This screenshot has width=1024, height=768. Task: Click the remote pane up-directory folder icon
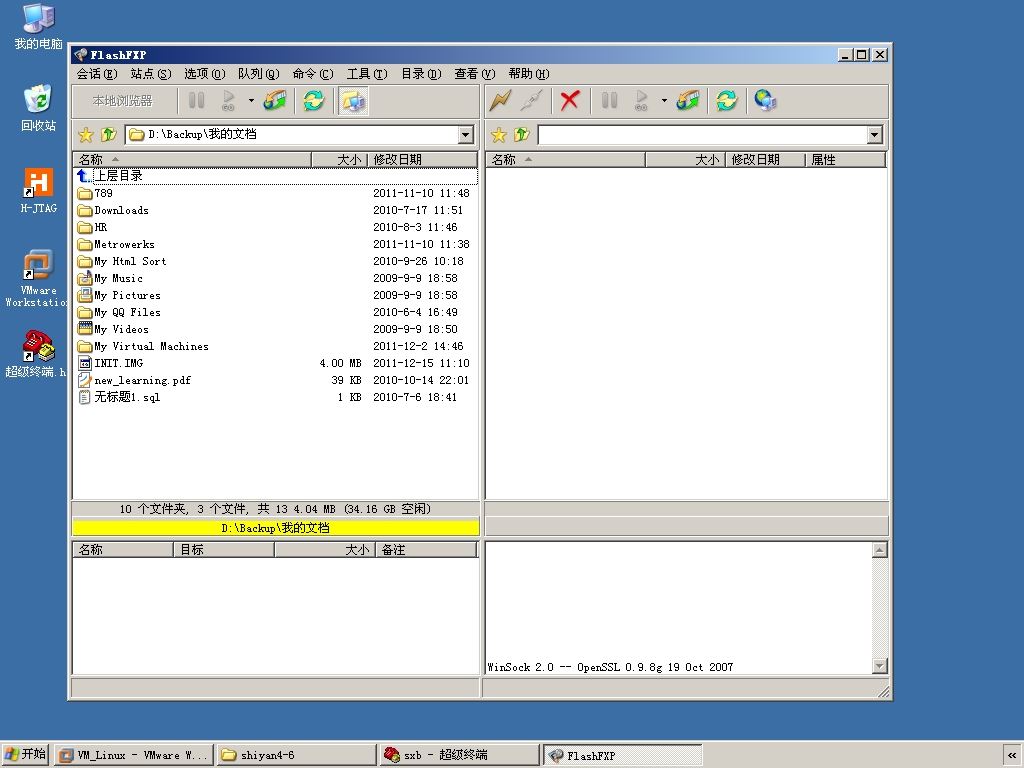522,135
